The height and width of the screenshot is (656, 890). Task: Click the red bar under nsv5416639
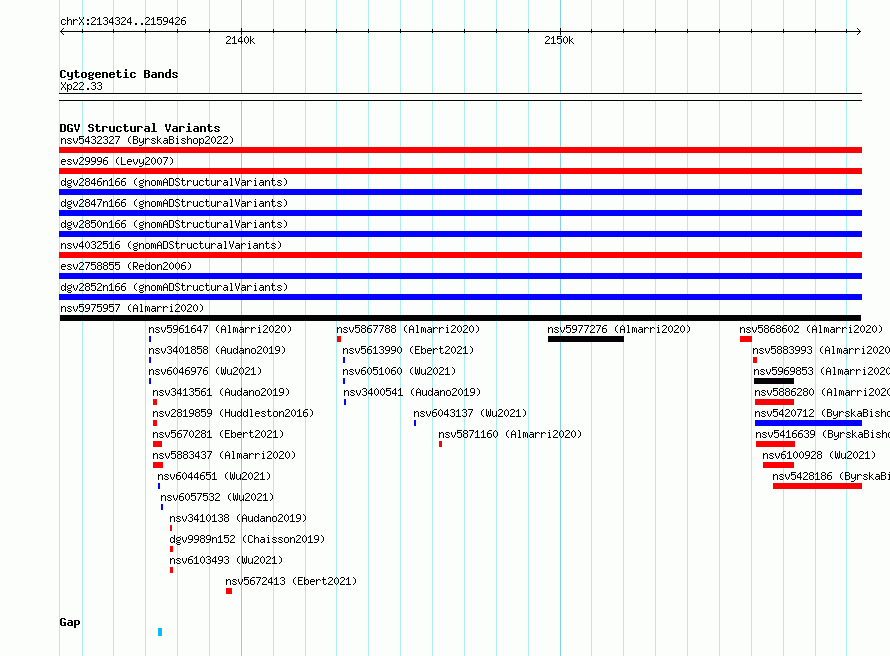[775, 444]
